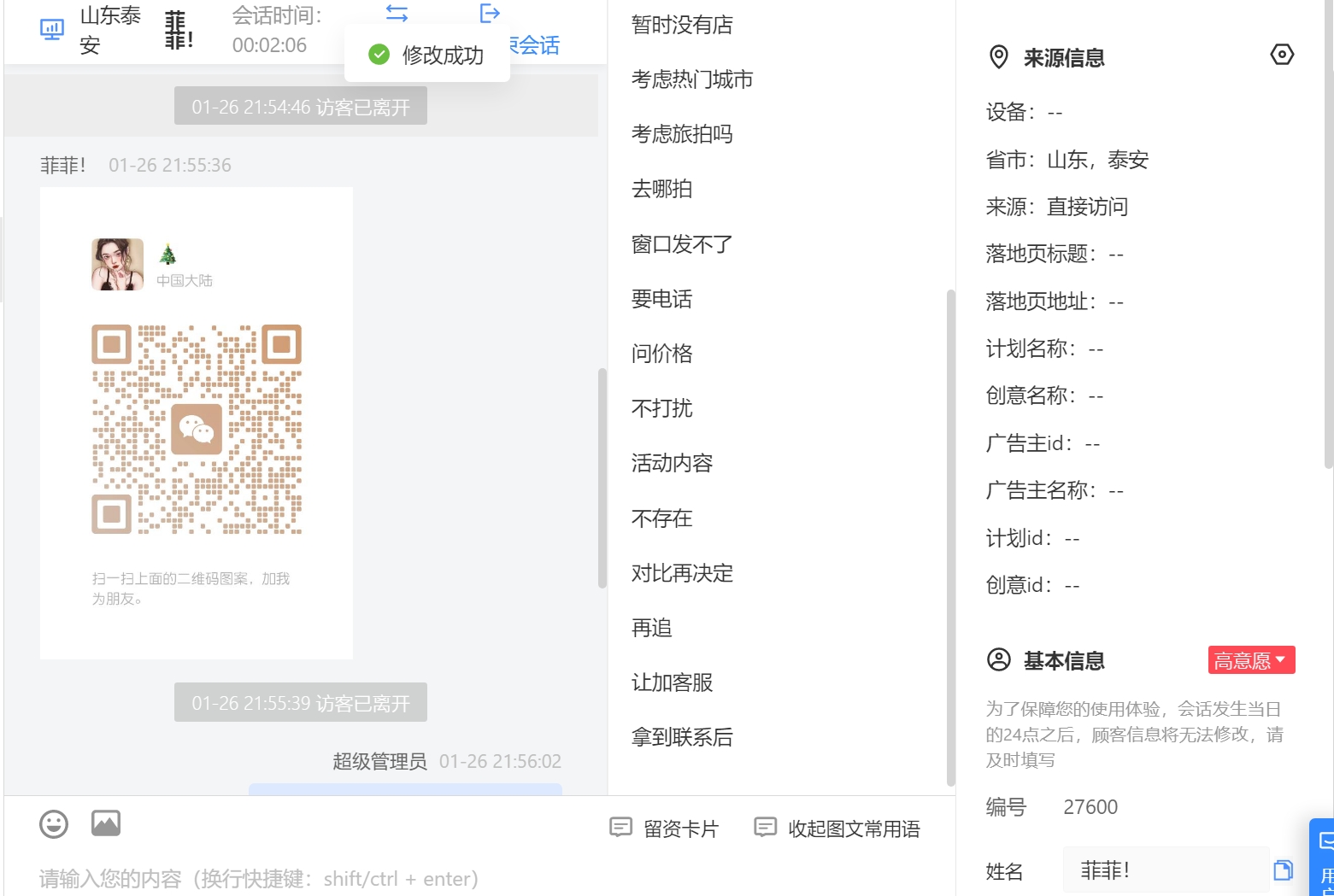Choose the 活动内容 quick phrase
This screenshot has width=1334, height=896.
pos(672,463)
